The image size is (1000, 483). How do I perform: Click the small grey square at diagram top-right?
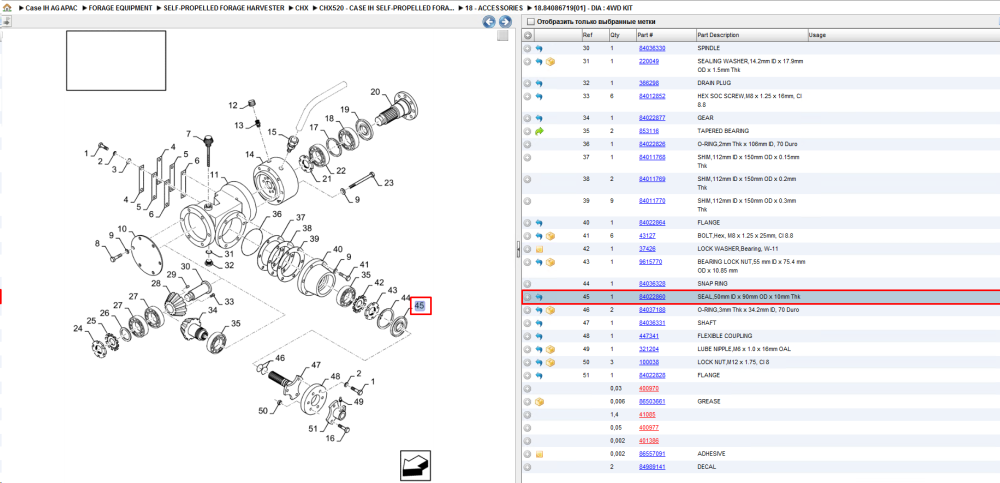pyautogui.click(x=503, y=36)
